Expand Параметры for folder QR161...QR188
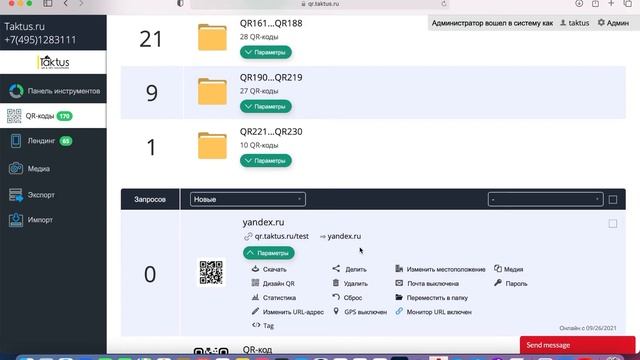 (x=266, y=52)
